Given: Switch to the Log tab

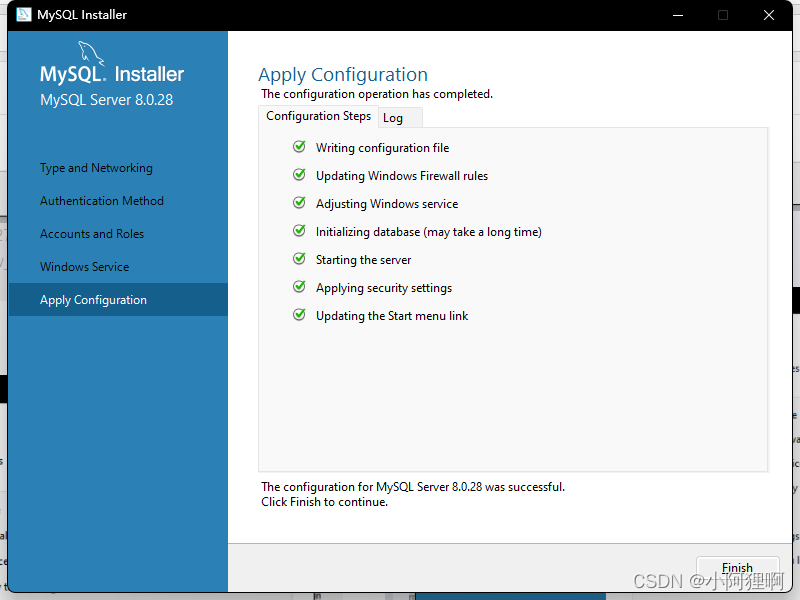Looking at the screenshot, I should pyautogui.click(x=399, y=118).
